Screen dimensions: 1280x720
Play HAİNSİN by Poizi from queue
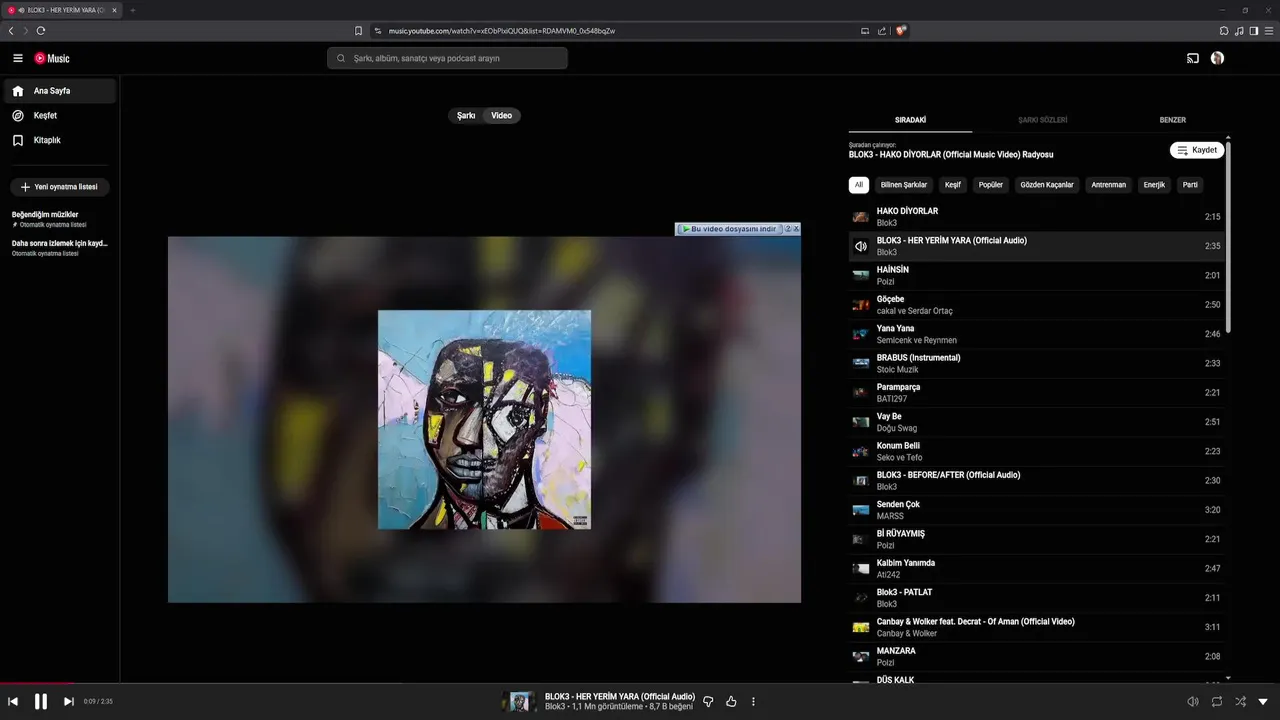(1036, 276)
